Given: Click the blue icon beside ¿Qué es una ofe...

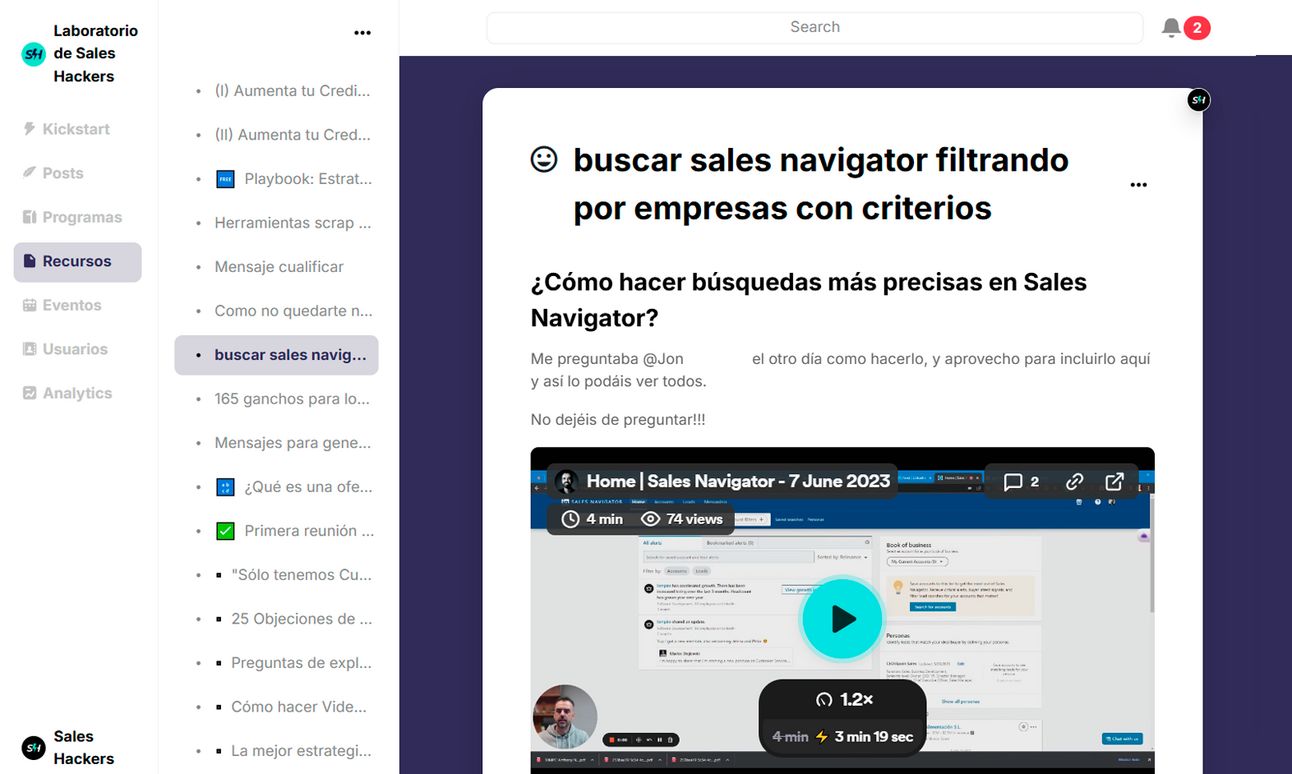Looking at the screenshot, I should (x=225, y=487).
